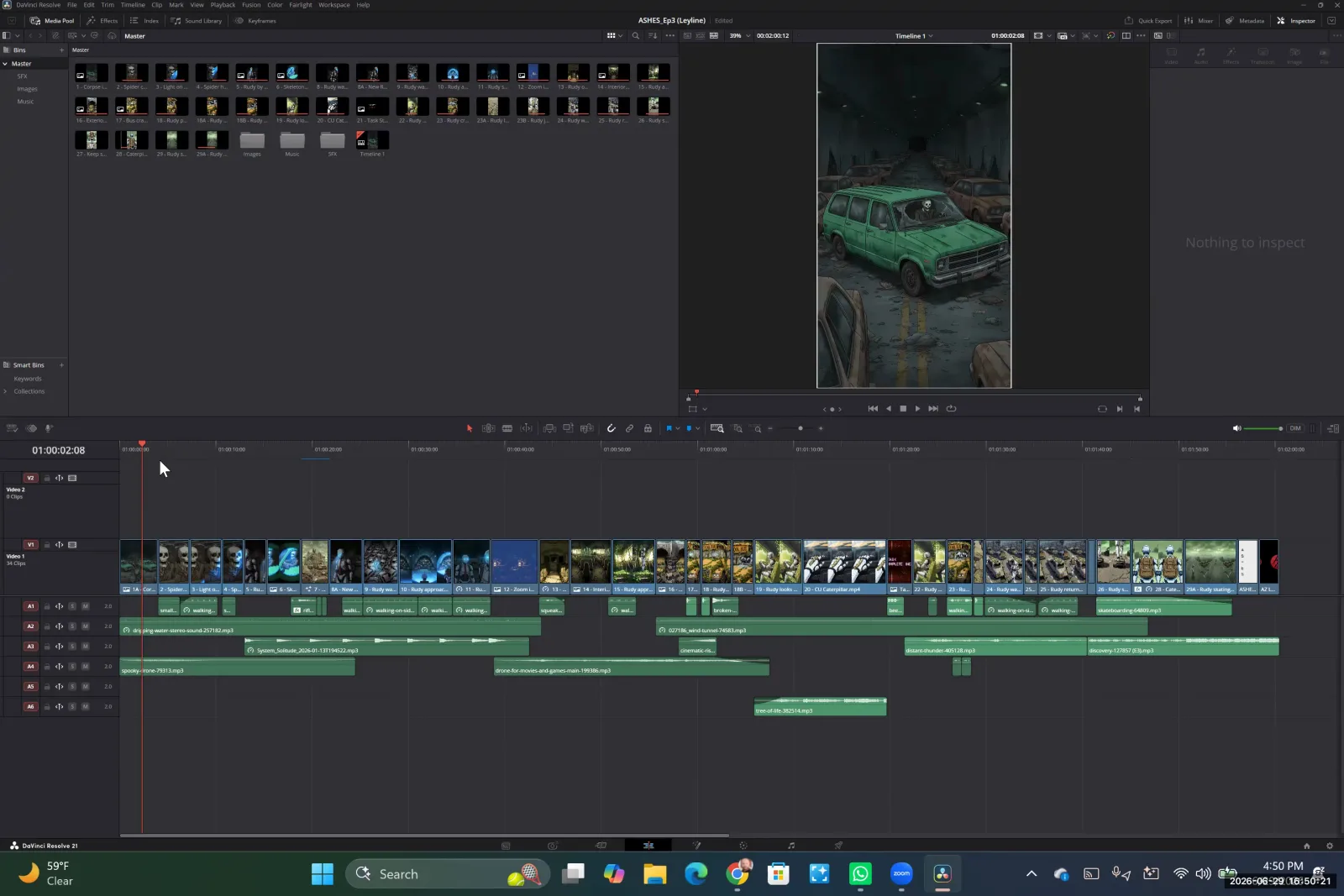This screenshot has width=1344, height=896.
Task: Click the media pool search icon
Action: [636, 36]
